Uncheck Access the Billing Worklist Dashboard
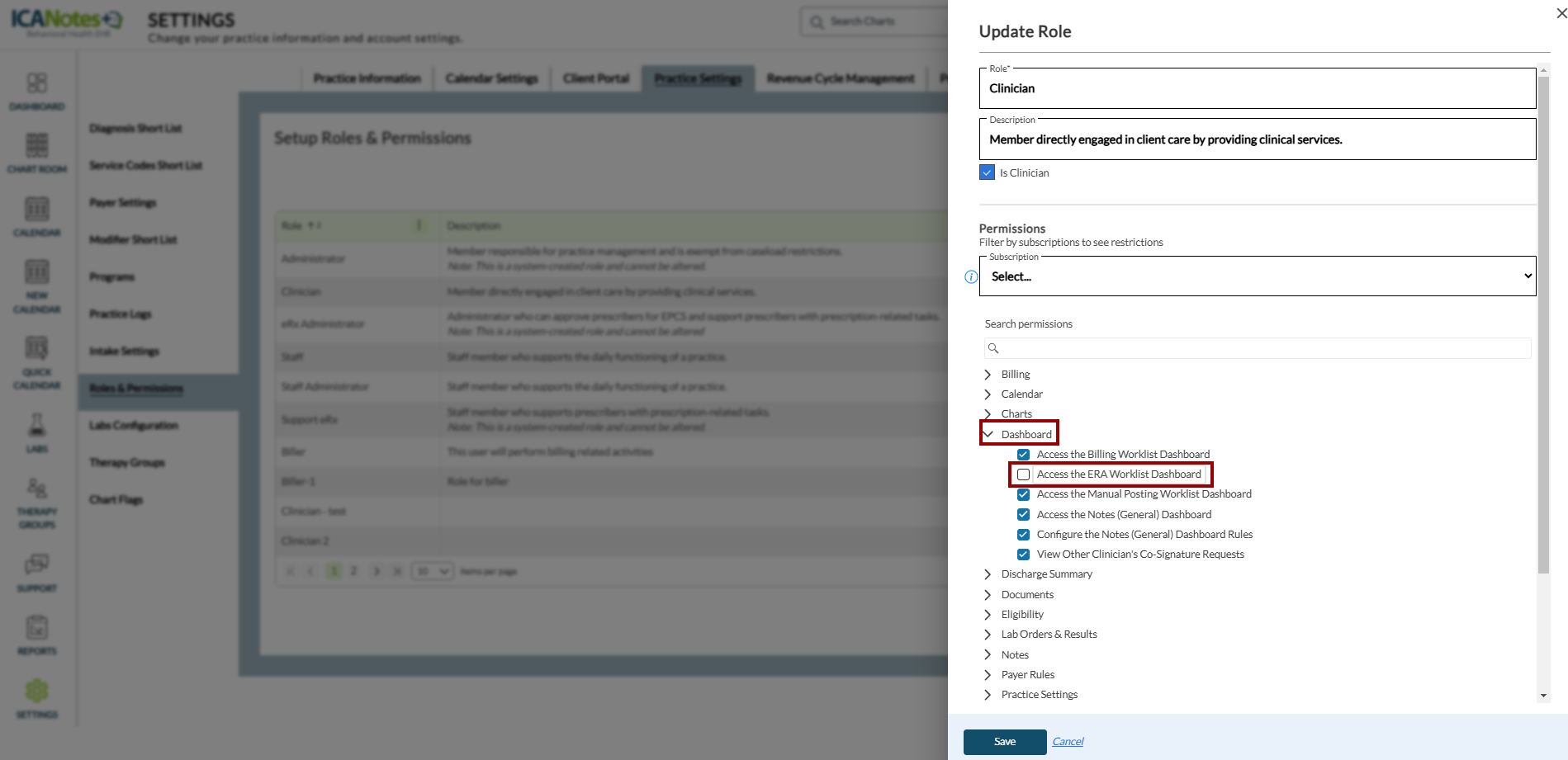1568x760 pixels. tap(1023, 455)
